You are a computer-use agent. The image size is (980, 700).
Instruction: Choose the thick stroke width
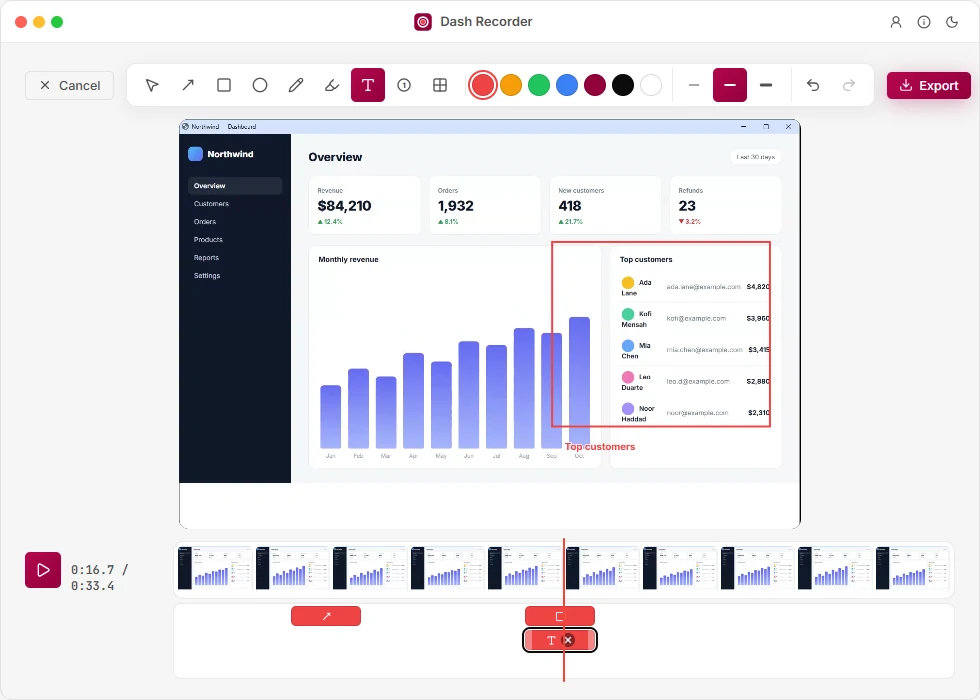766,85
